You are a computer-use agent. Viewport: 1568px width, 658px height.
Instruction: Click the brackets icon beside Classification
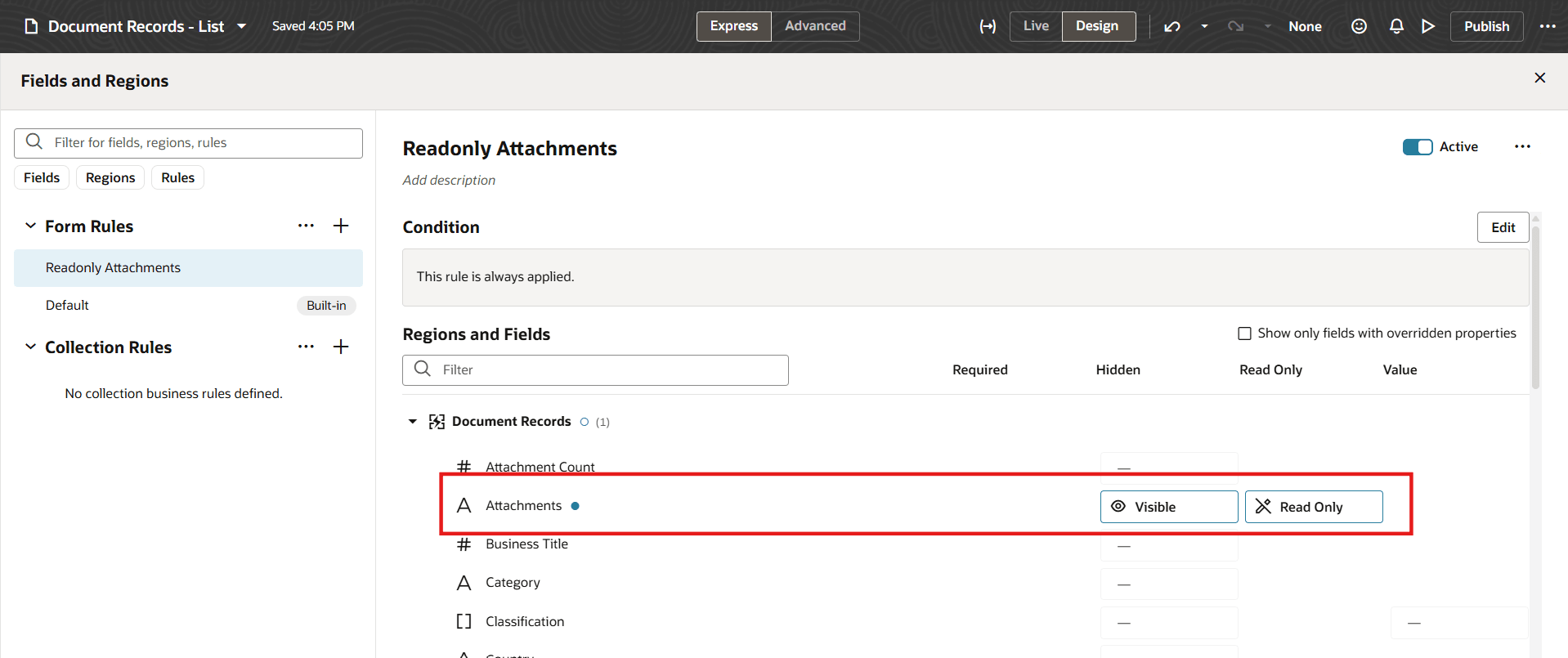(464, 621)
